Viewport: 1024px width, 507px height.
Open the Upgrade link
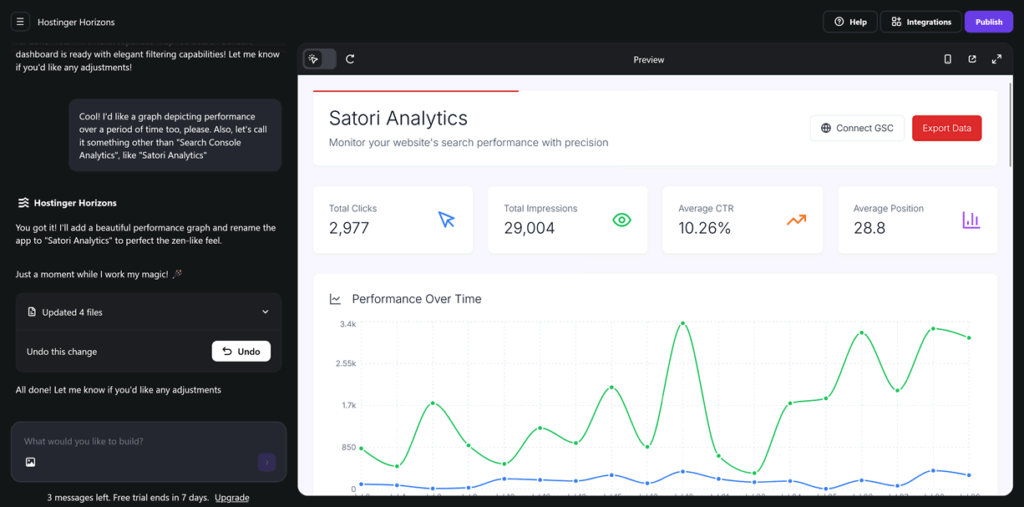tap(232, 497)
